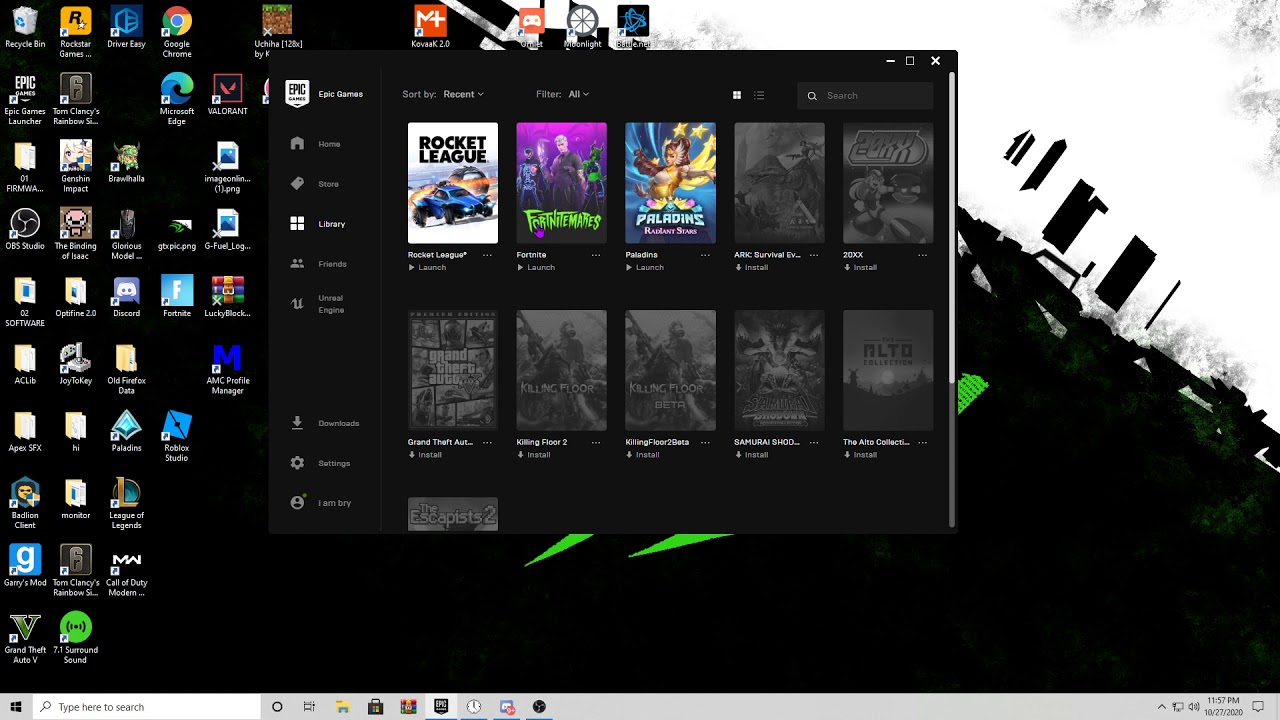Viewport: 1280px width, 720px height.
Task: Select Roblox Studio desktop icon
Action: click(x=177, y=436)
